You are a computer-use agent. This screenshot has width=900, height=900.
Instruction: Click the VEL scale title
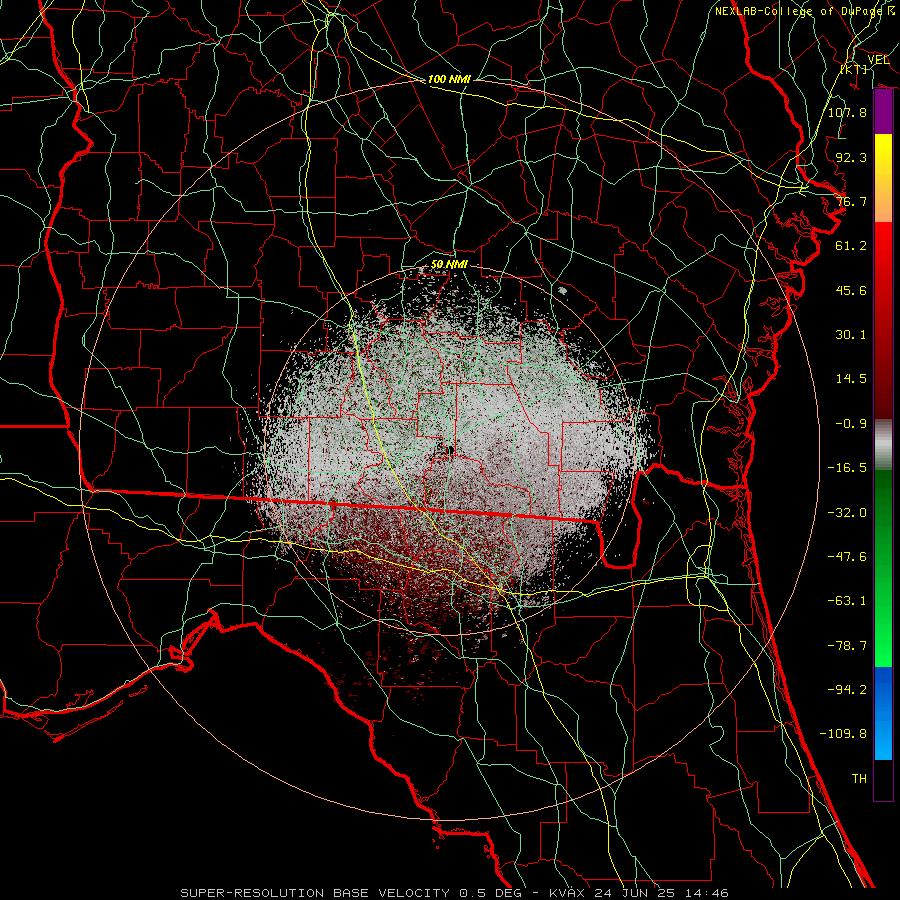pyautogui.click(x=878, y=60)
